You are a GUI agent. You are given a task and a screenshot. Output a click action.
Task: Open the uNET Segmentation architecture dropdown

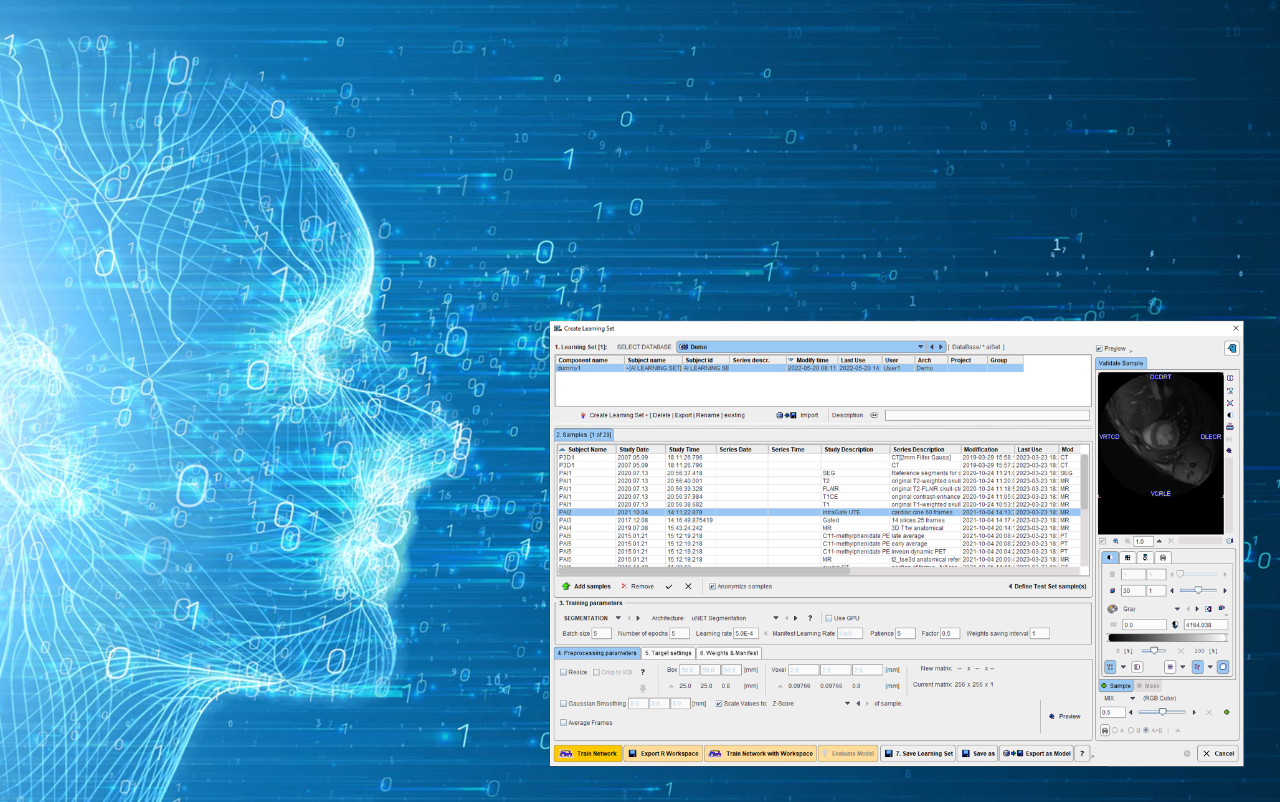point(775,618)
